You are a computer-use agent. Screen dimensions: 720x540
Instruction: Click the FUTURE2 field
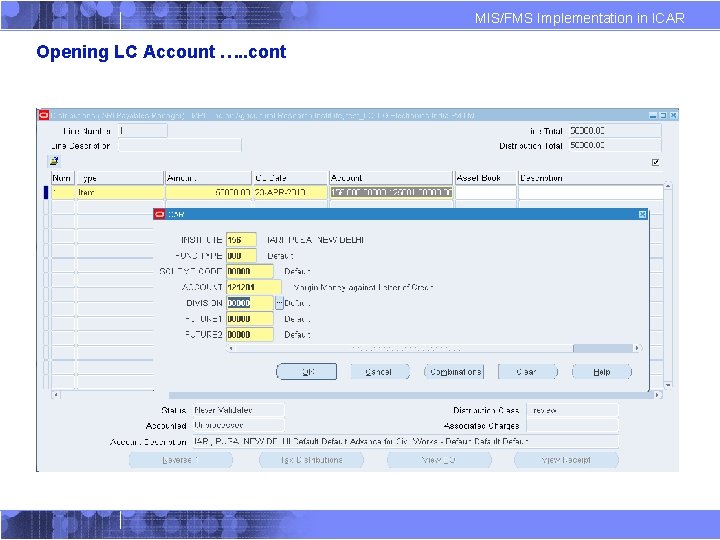click(x=250, y=334)
